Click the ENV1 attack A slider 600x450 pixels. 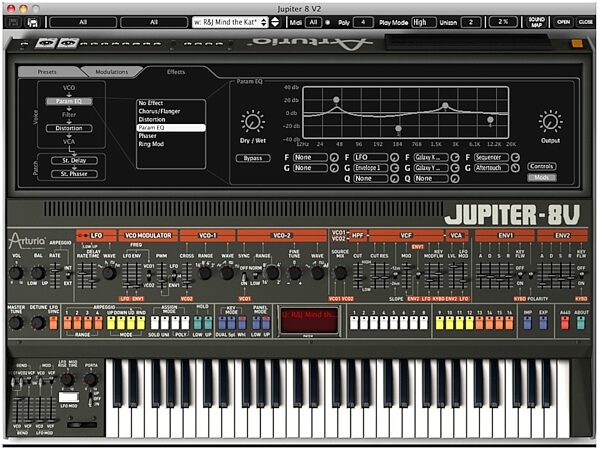(x=480, y=275)
